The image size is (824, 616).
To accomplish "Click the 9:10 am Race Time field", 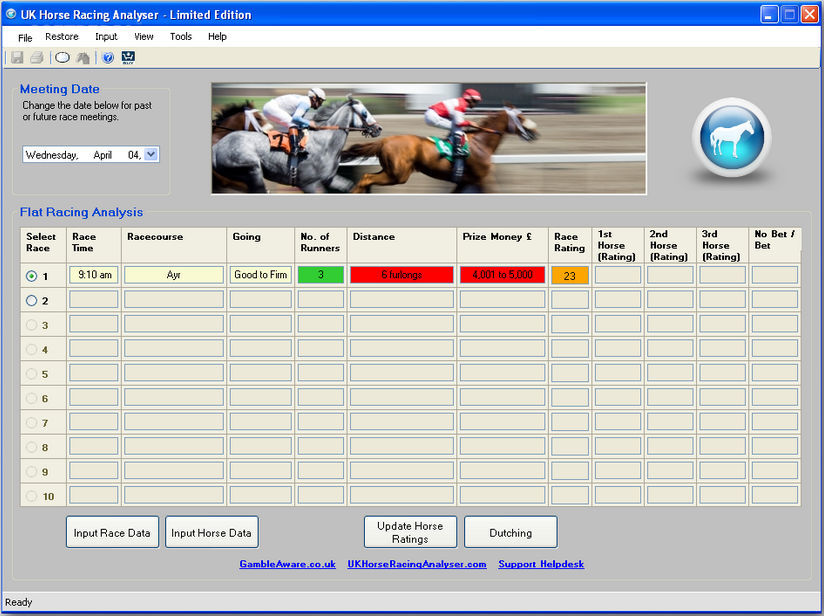I will click(93, 275).
